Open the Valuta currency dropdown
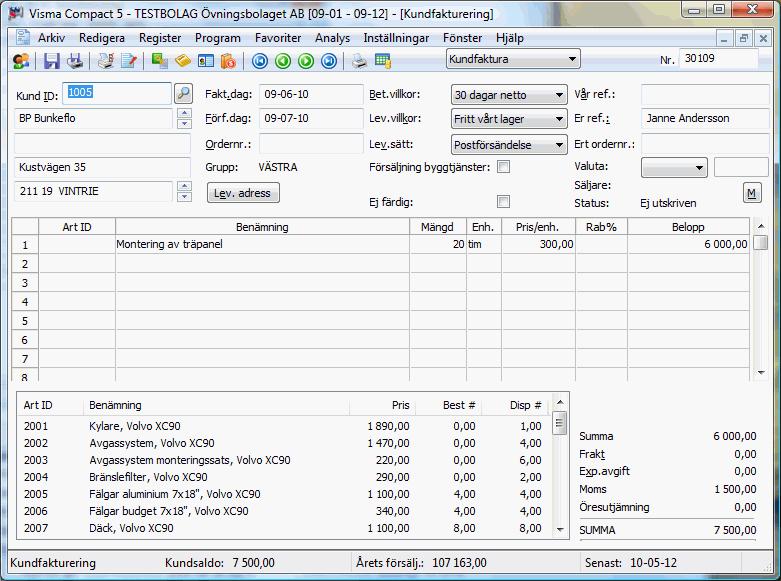The height and width of the screenshot is (581, 781). click(674, 167)
